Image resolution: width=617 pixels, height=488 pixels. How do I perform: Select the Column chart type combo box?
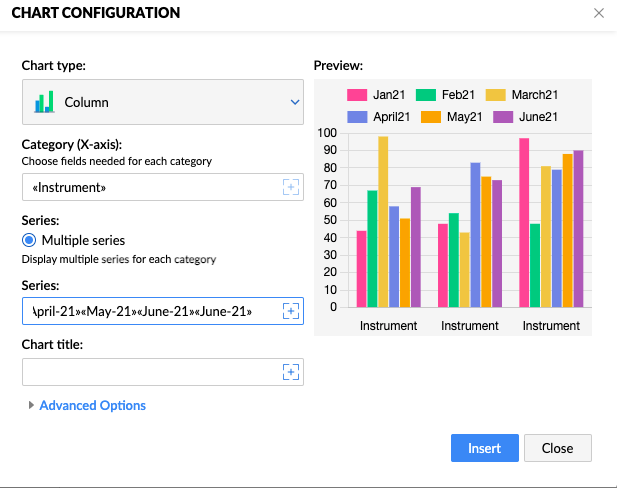(163, 102)
